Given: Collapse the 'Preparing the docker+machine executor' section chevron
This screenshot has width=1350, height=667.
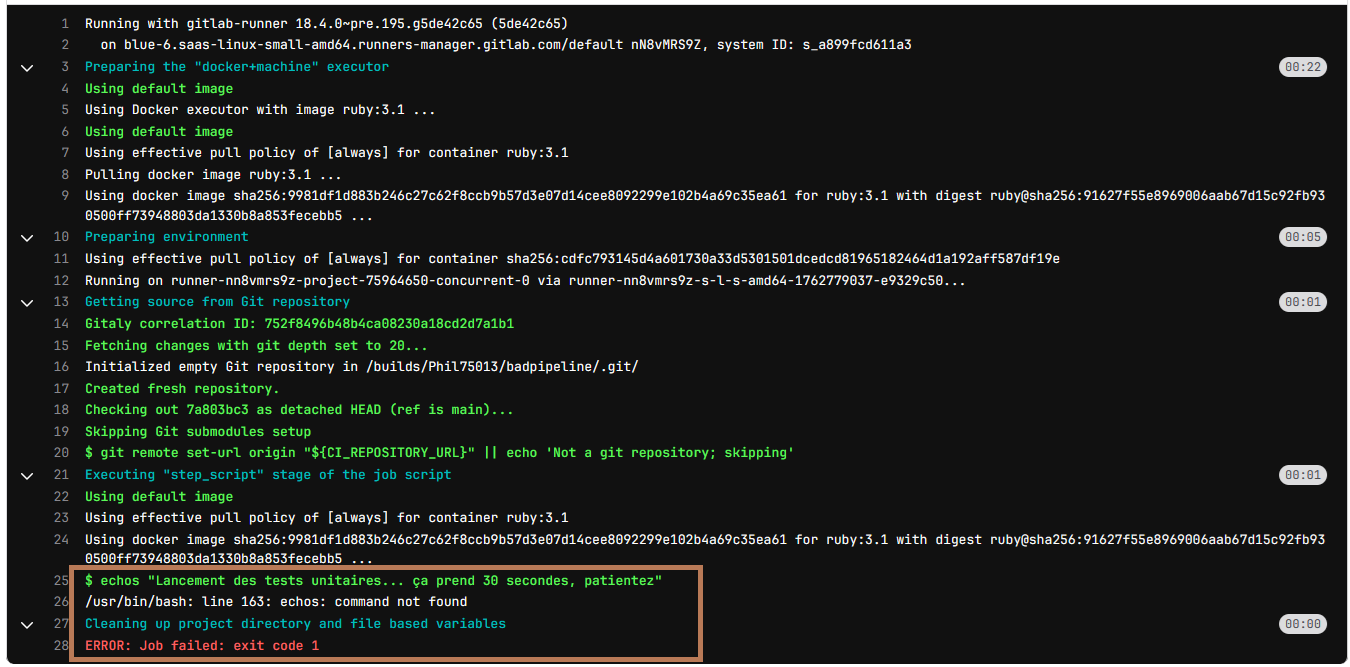Looking at the screenshot, I should [x=27, y=67].
